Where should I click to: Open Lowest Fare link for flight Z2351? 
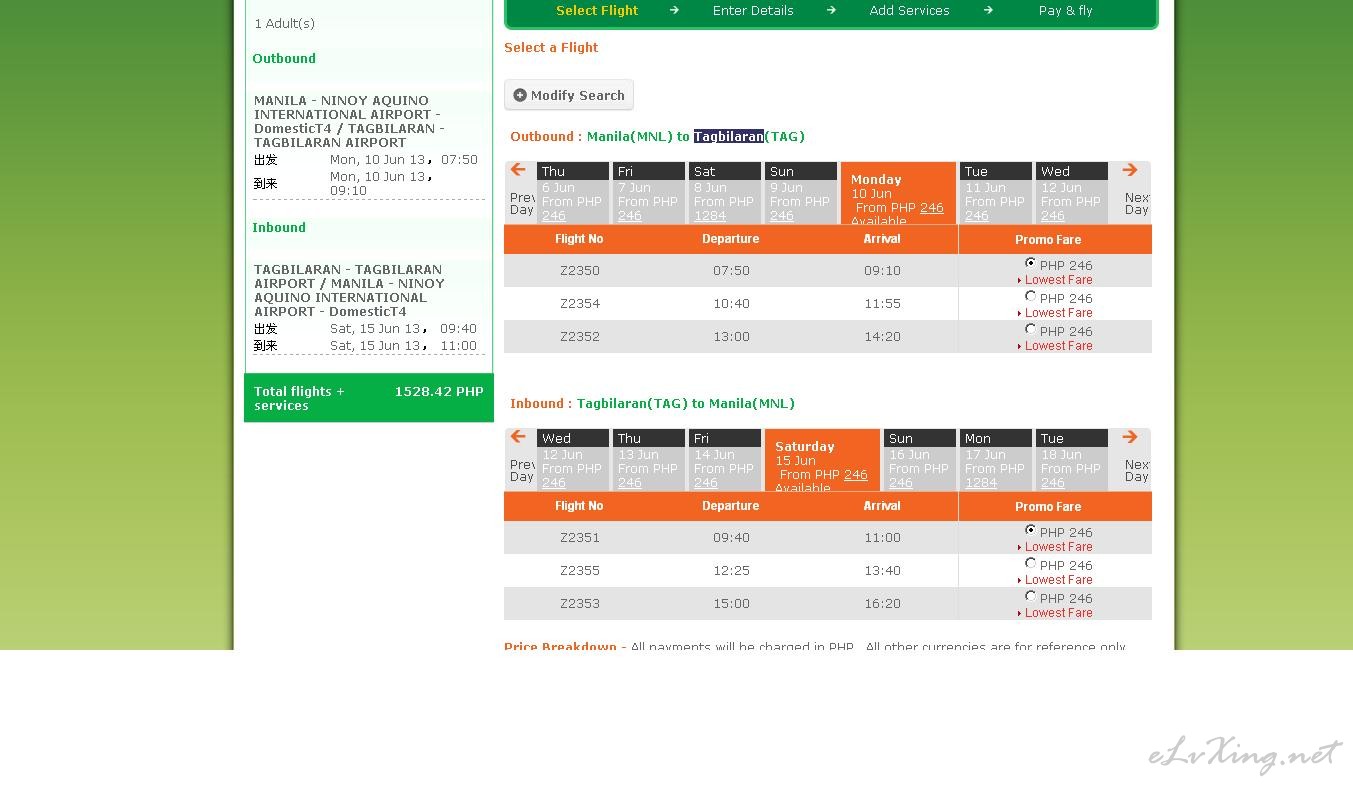[x=1058, y=547]
